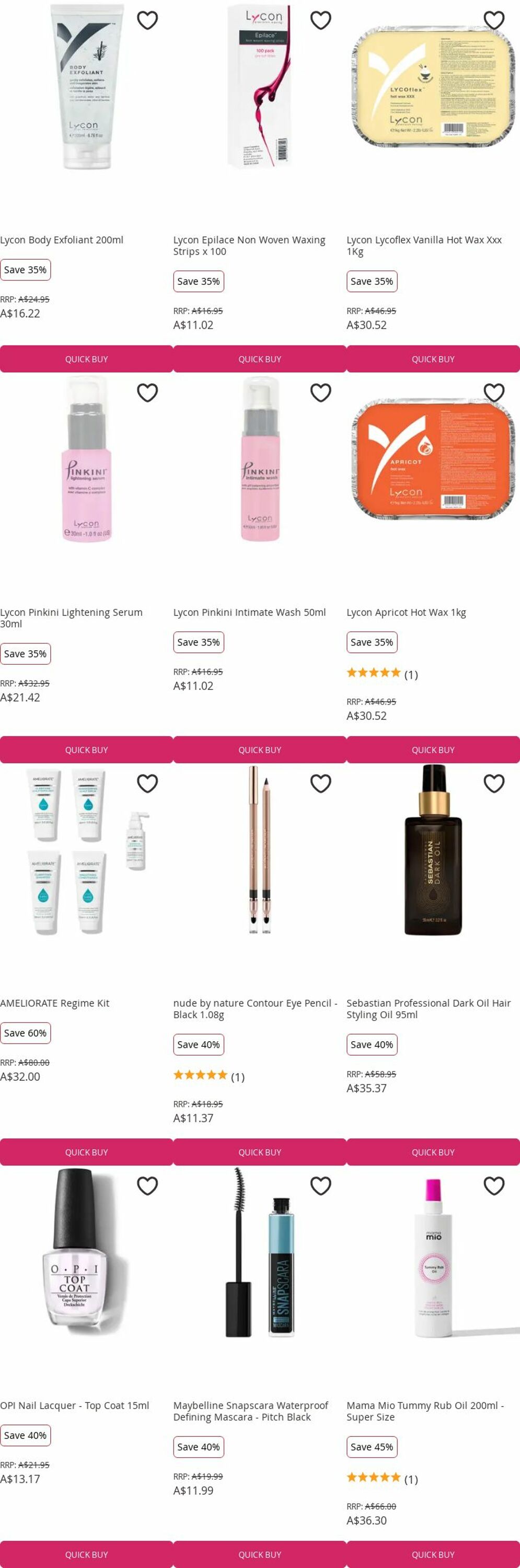Open AMELIORATE Regime Kit product page
The image size is (520, 1568).
55,1003
